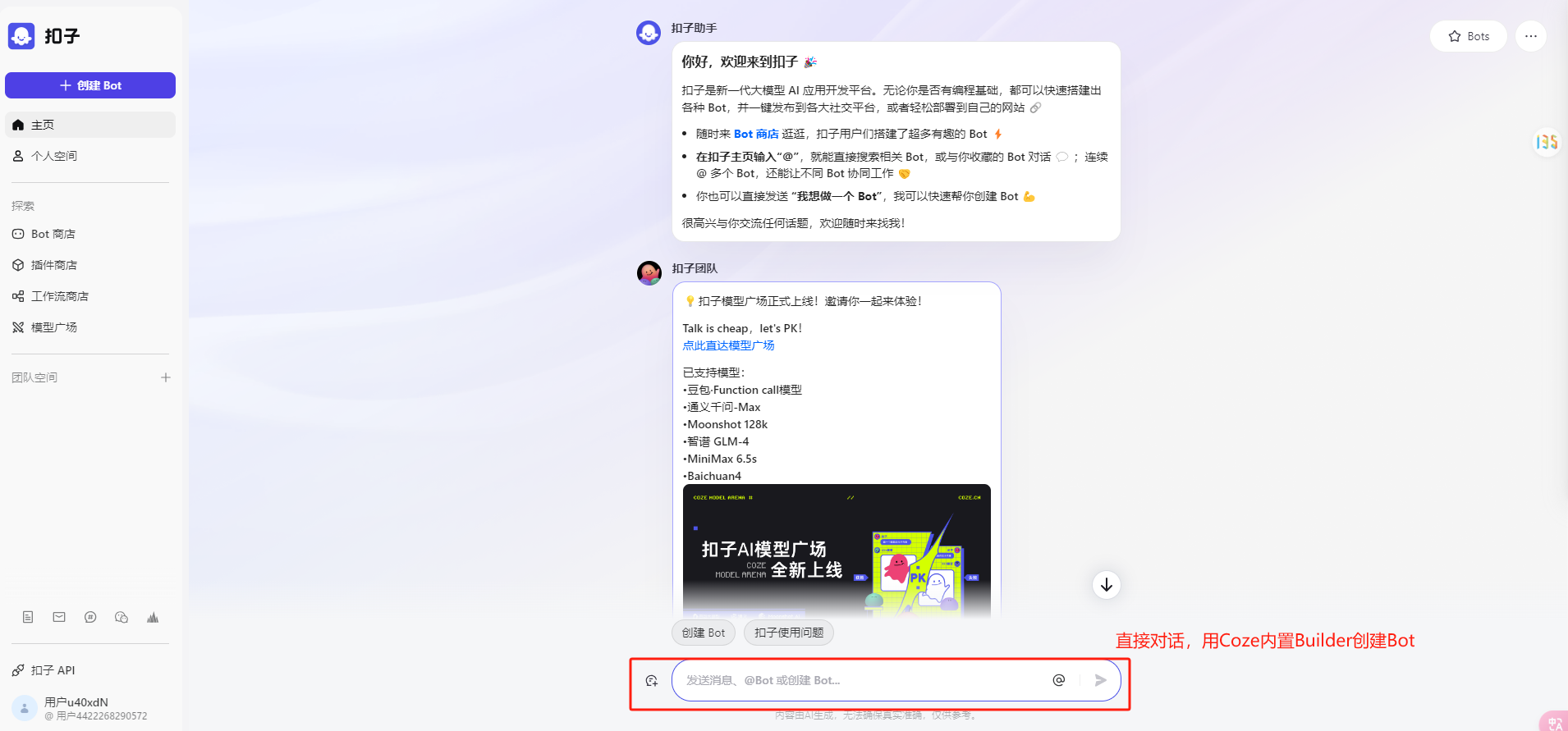Follow the Bot 商店 link in the welcome message
Viewport: 1568px width, 731px height.
click(x=756, y=134)
